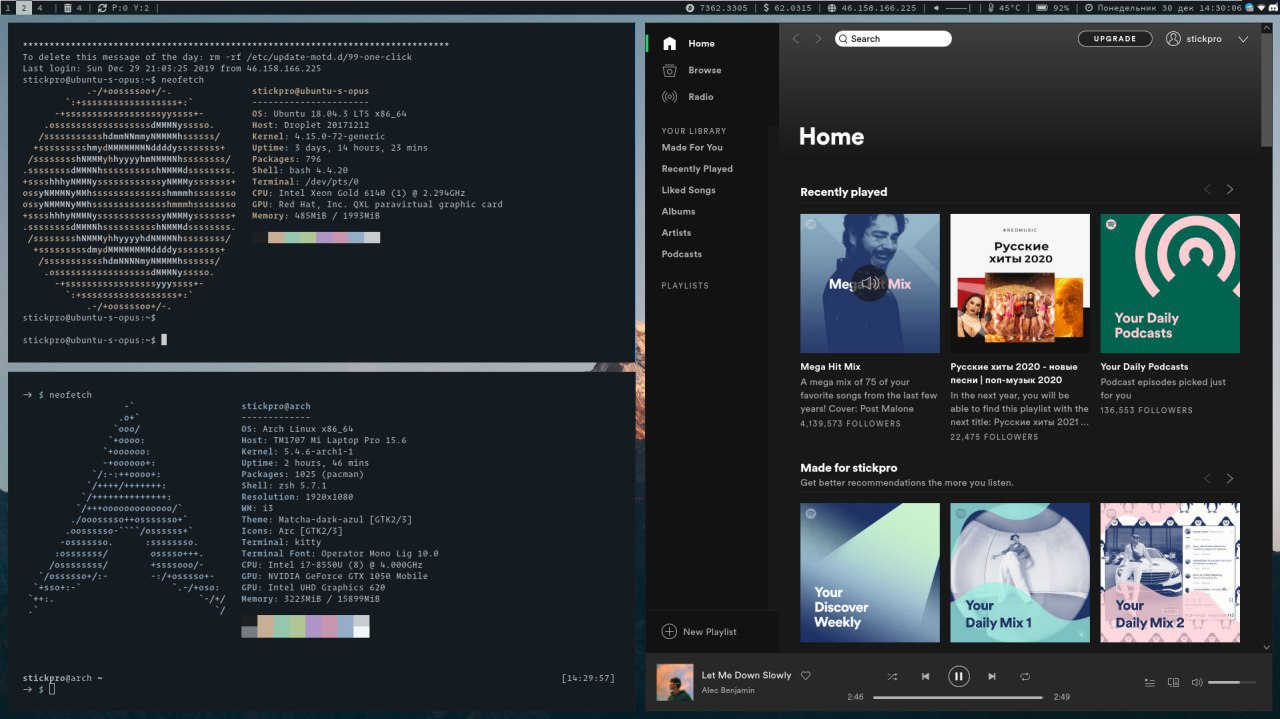Click the stickpro user avatar icon

1173,39
